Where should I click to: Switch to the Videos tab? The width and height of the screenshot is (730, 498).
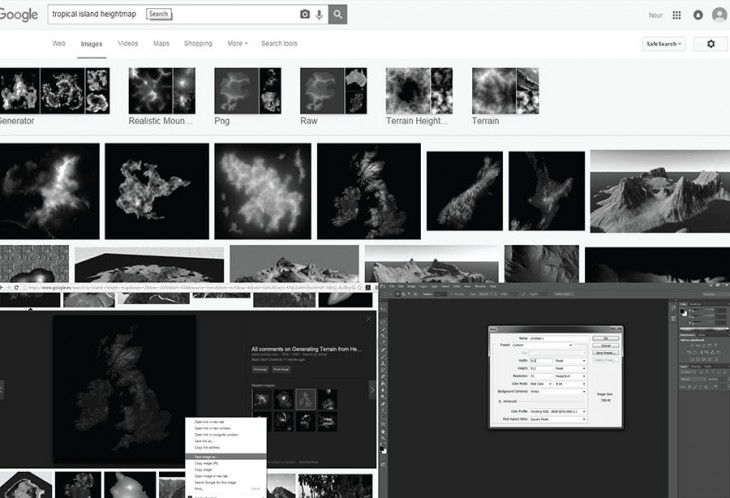click(128, 44)
